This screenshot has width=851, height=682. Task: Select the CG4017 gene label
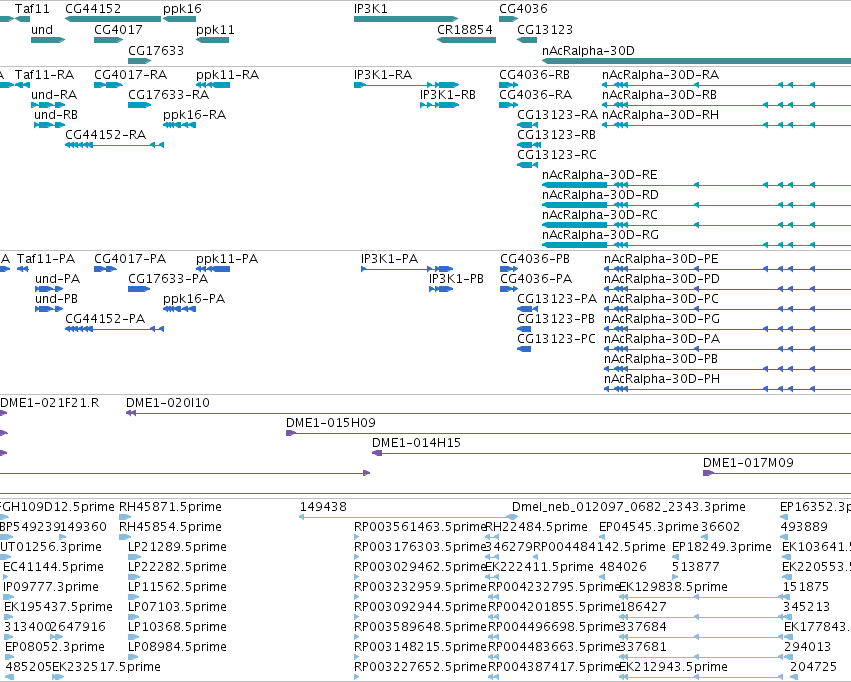[x=118, y=29]
